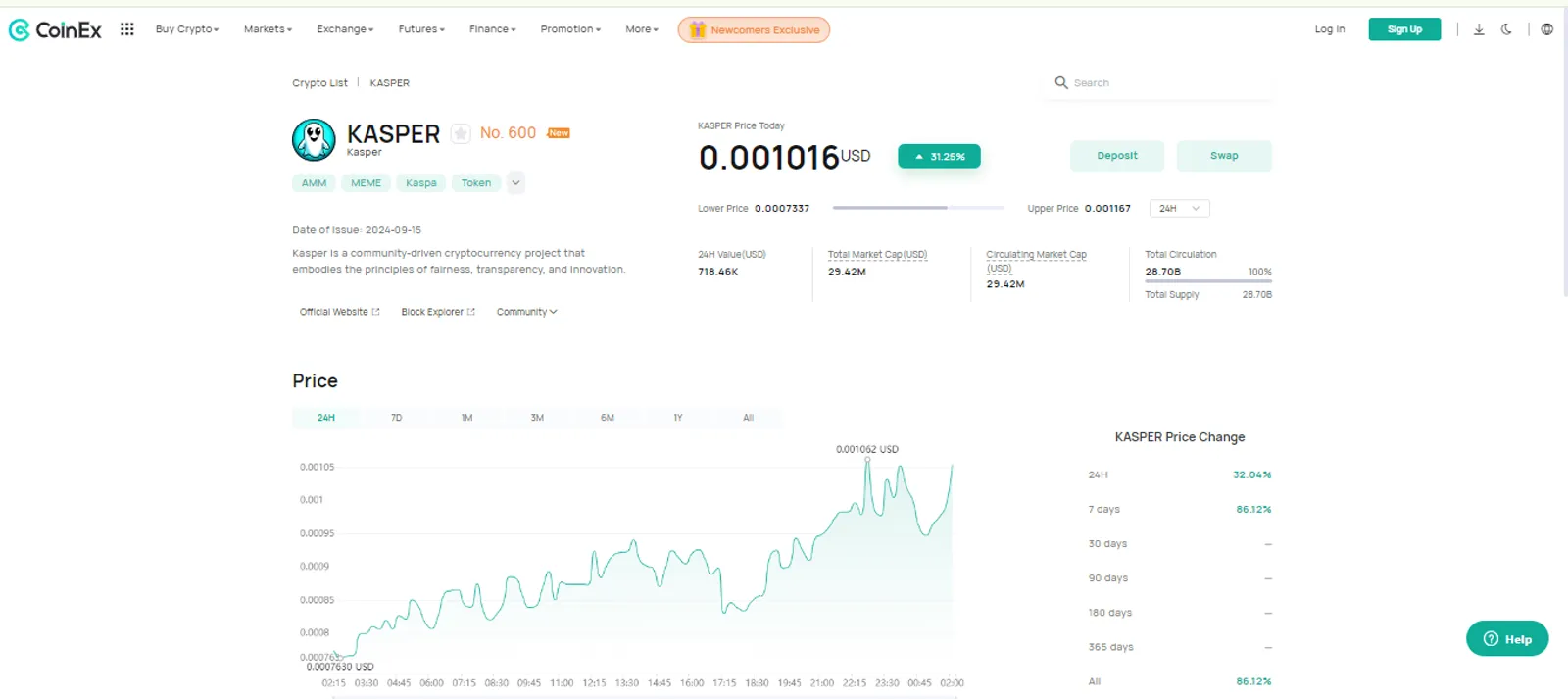Add KASPER to favorites star
Image resolution: width=1568 pixels, height=699 pixels.
pyautogui.click(x=461, y=133)
